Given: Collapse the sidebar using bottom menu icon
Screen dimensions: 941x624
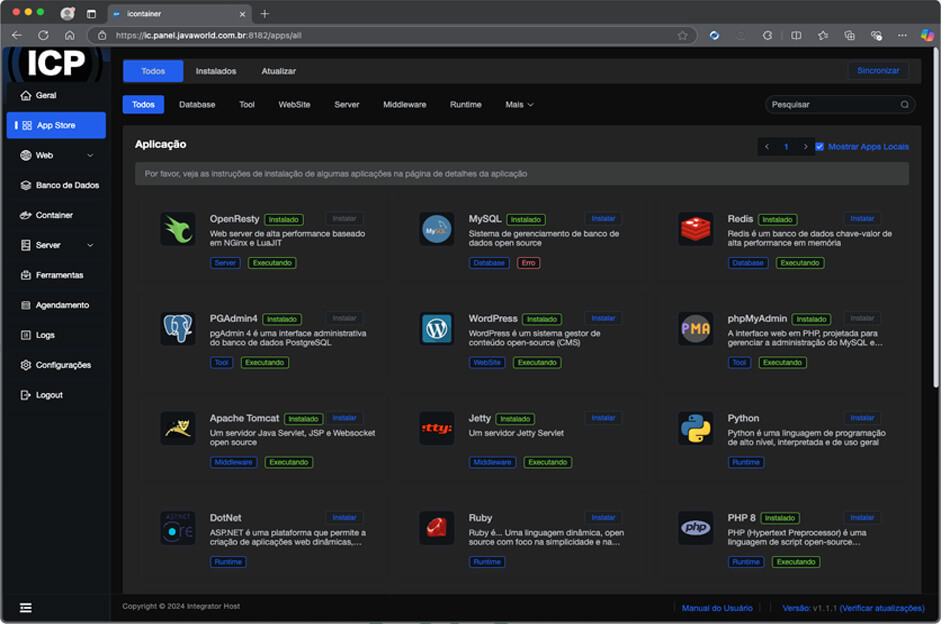Looking at the screenshot, I should [x=26, y=607].
